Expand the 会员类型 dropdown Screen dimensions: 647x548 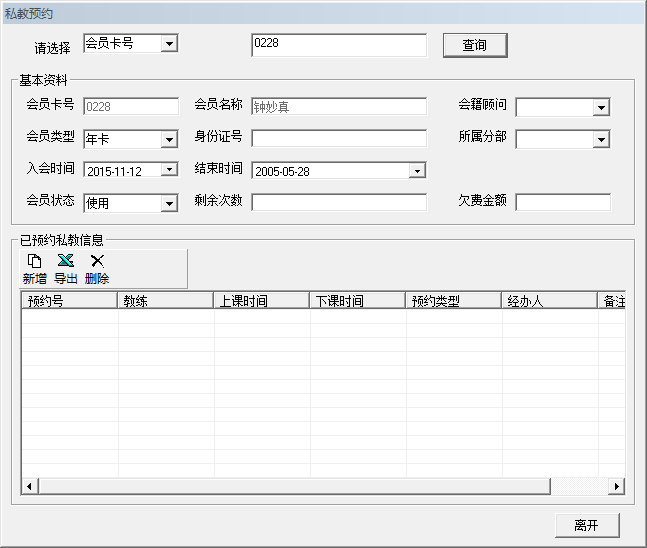click(169, 139)
